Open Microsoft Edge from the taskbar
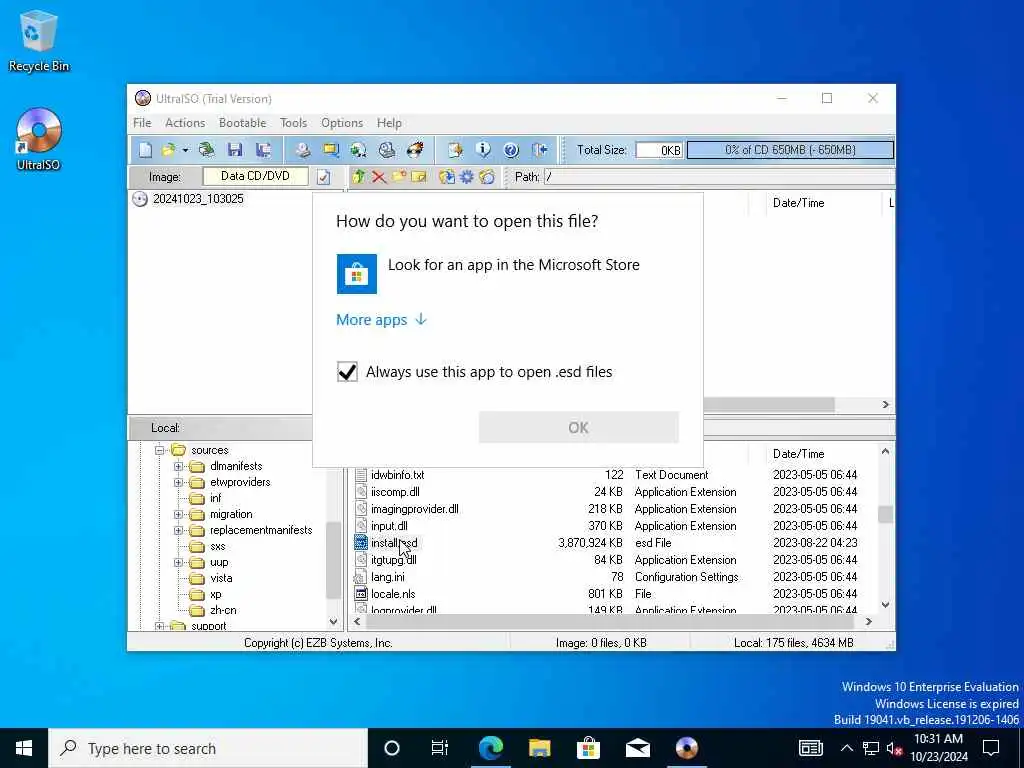The width and height of the screenshot is (1024, 768). point(490,748)
